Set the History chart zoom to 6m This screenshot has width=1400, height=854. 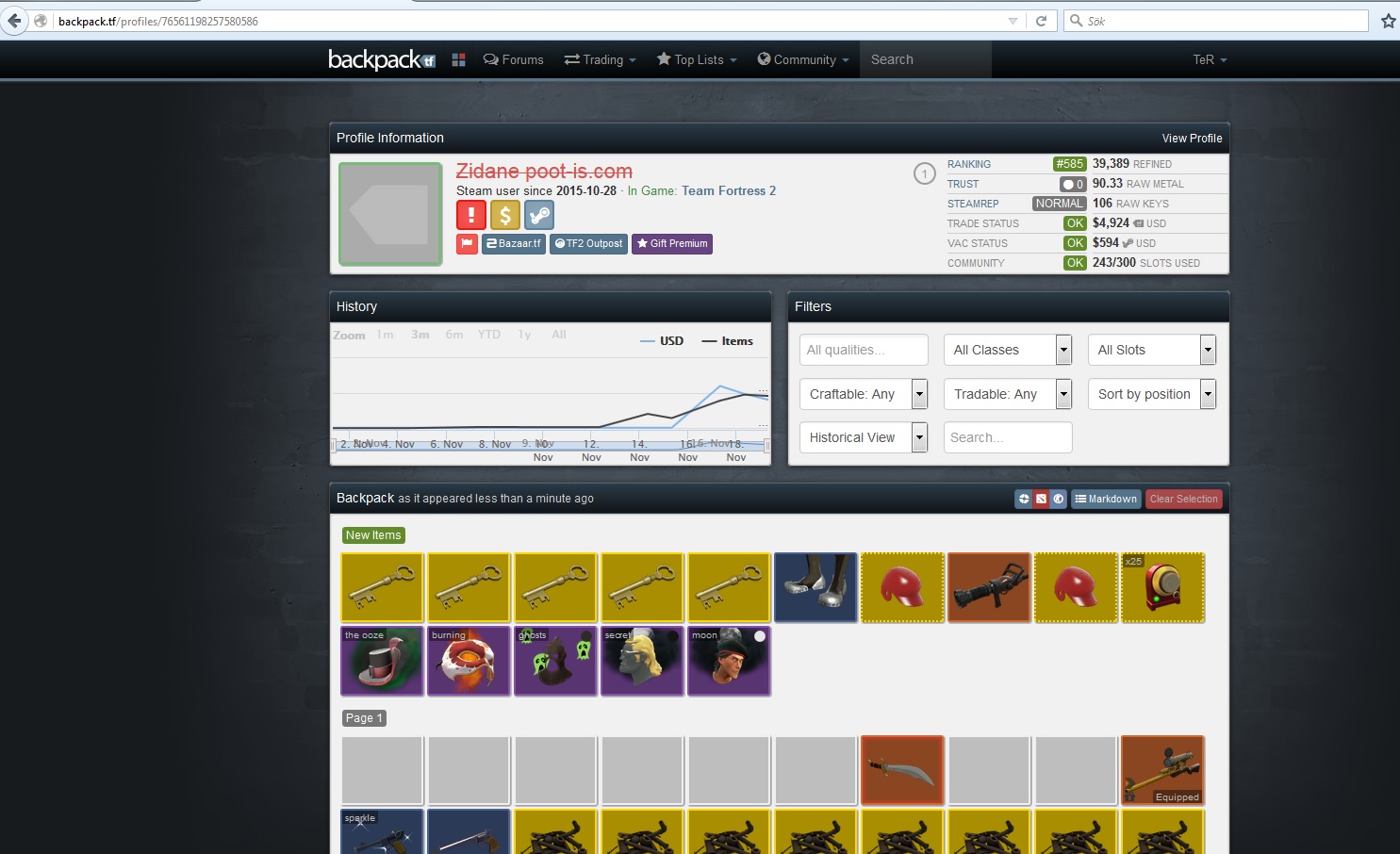tap(454, 335)
